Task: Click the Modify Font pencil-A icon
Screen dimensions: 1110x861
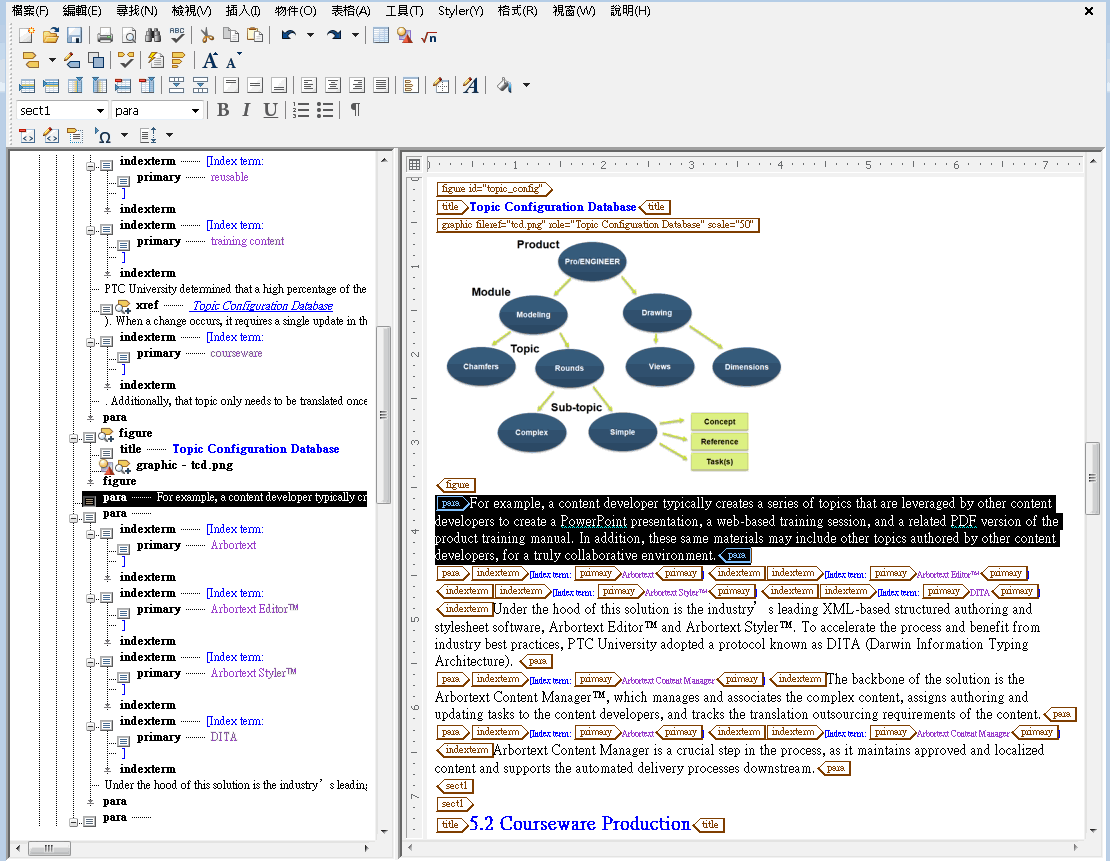Action: pos(471,86)
